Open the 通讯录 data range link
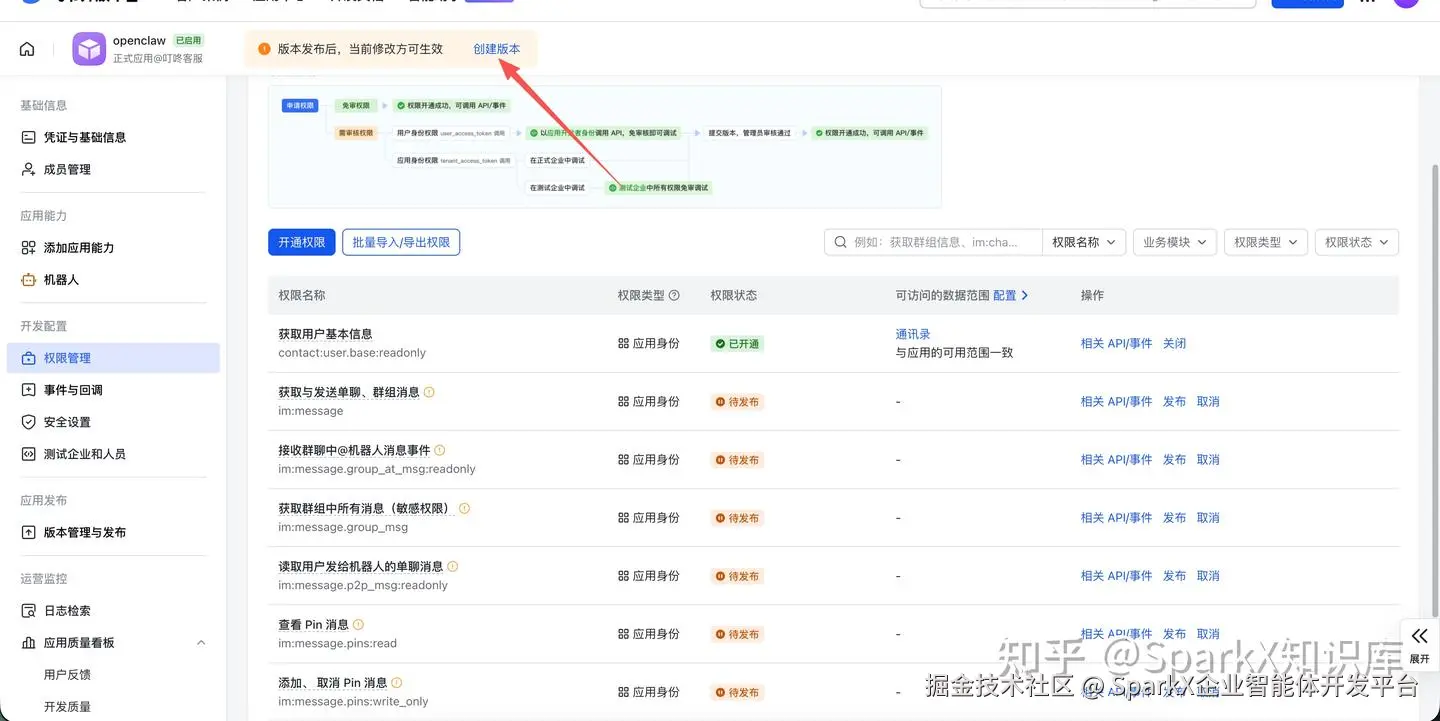1440x721 pixels. tap(913, 334)
